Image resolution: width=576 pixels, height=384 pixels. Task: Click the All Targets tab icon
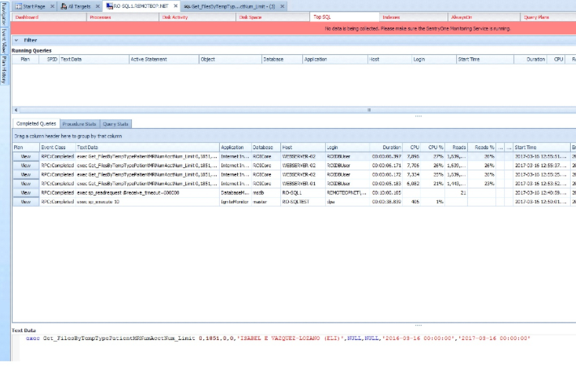click(64, 6)
